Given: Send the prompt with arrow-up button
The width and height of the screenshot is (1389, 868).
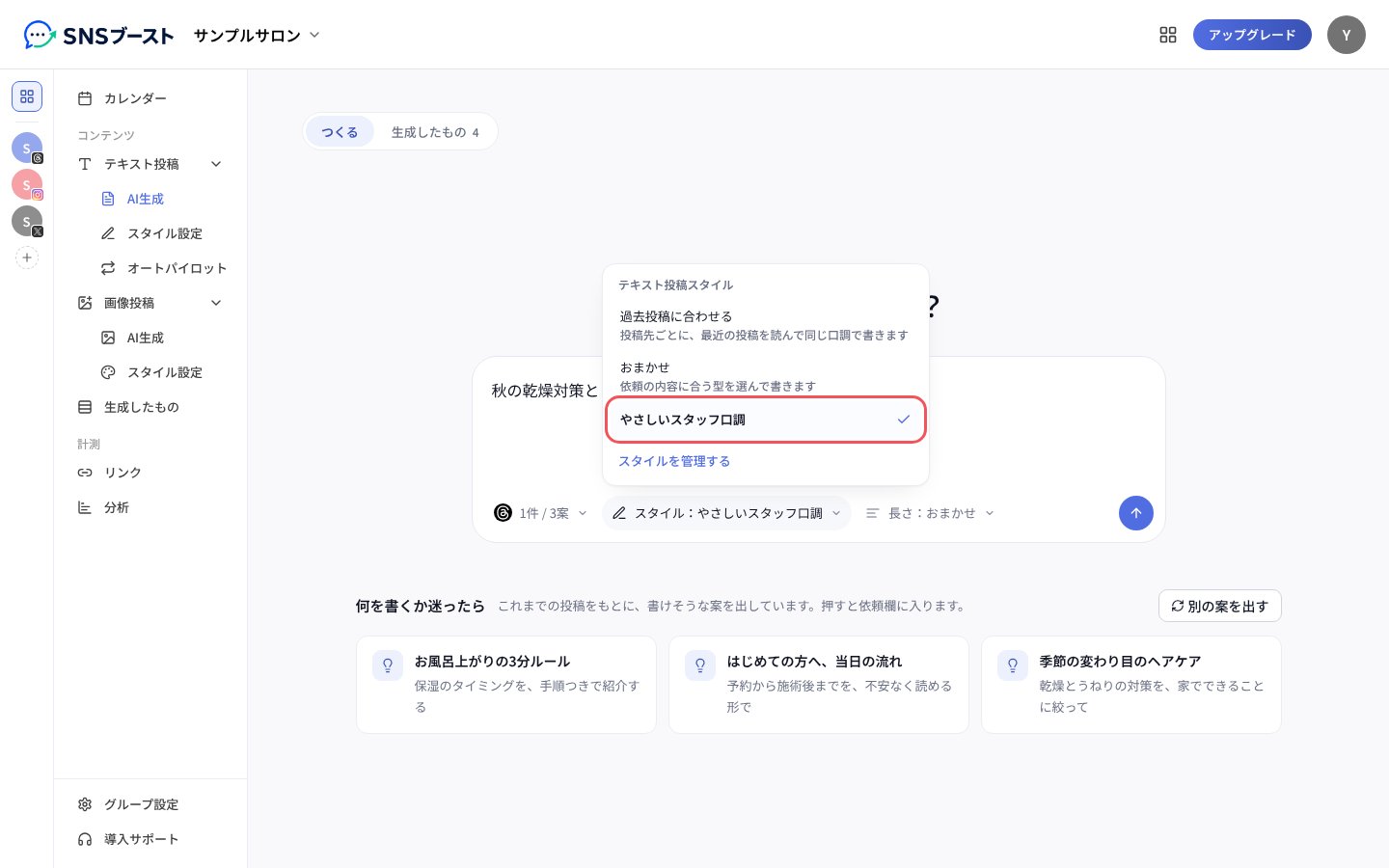Looking at the screenshot, I should [x=1136, y=513].
